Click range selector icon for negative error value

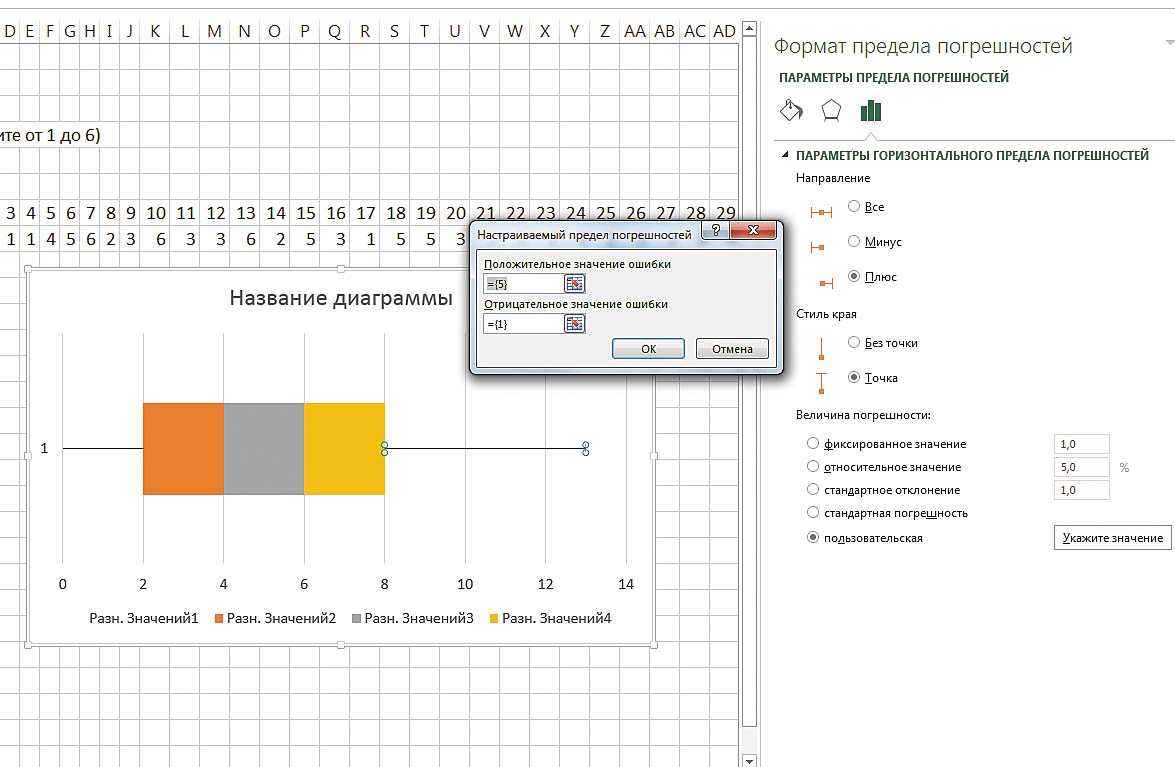[574, 323]
